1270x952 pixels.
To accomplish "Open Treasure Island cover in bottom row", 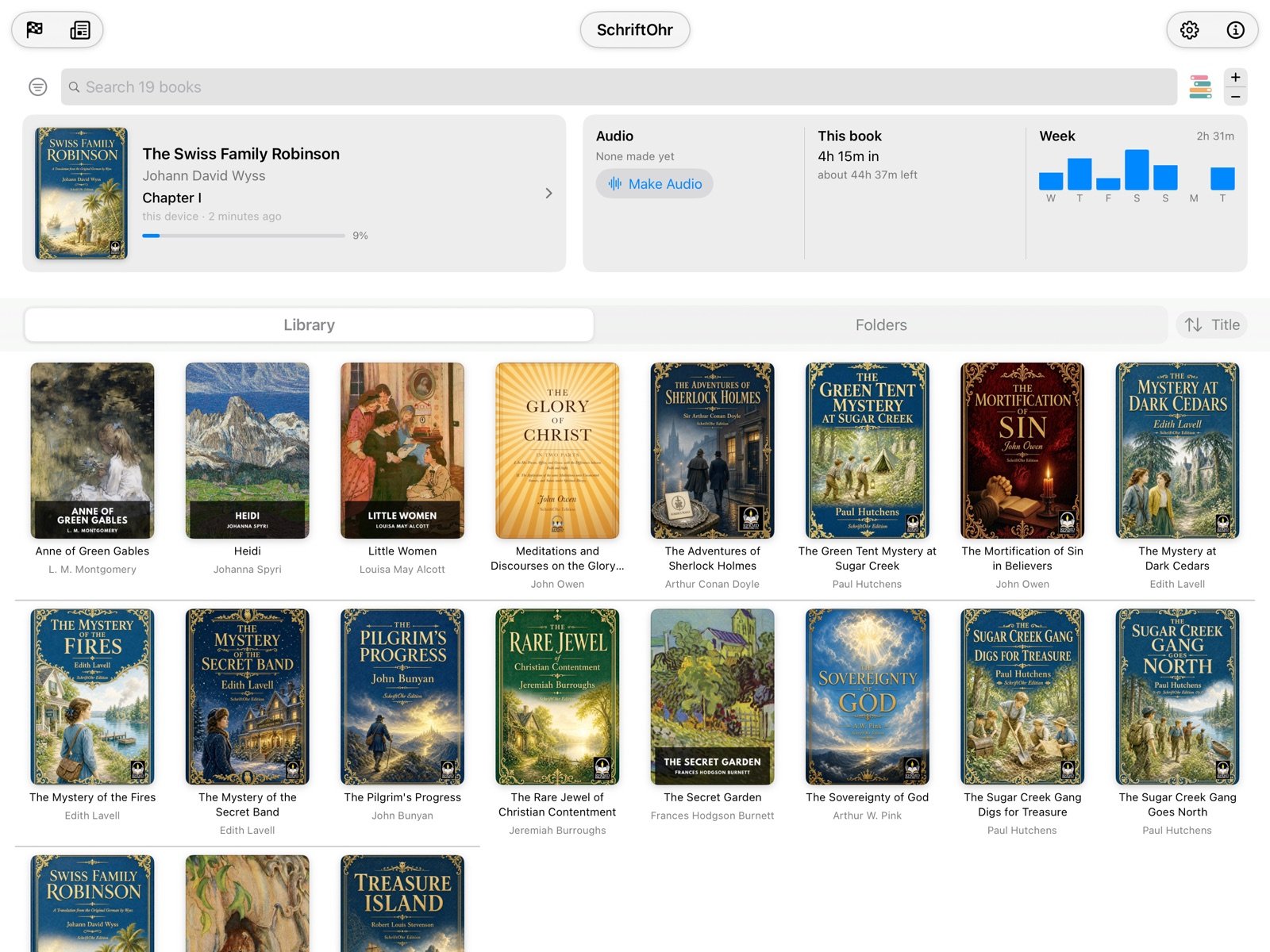I will point(402,903).
